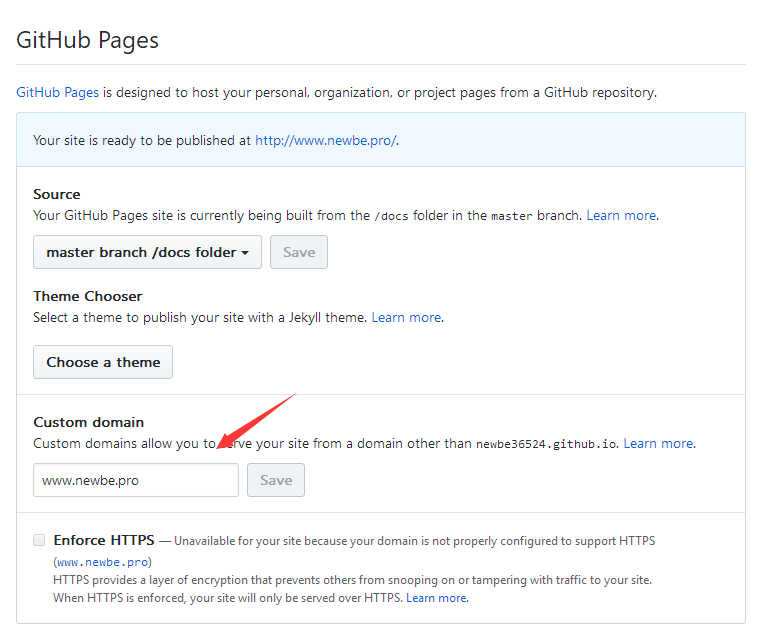This screenshot has width=764, height=642.
Task: Open the GitHub Pages intro link
Action: 57,92
